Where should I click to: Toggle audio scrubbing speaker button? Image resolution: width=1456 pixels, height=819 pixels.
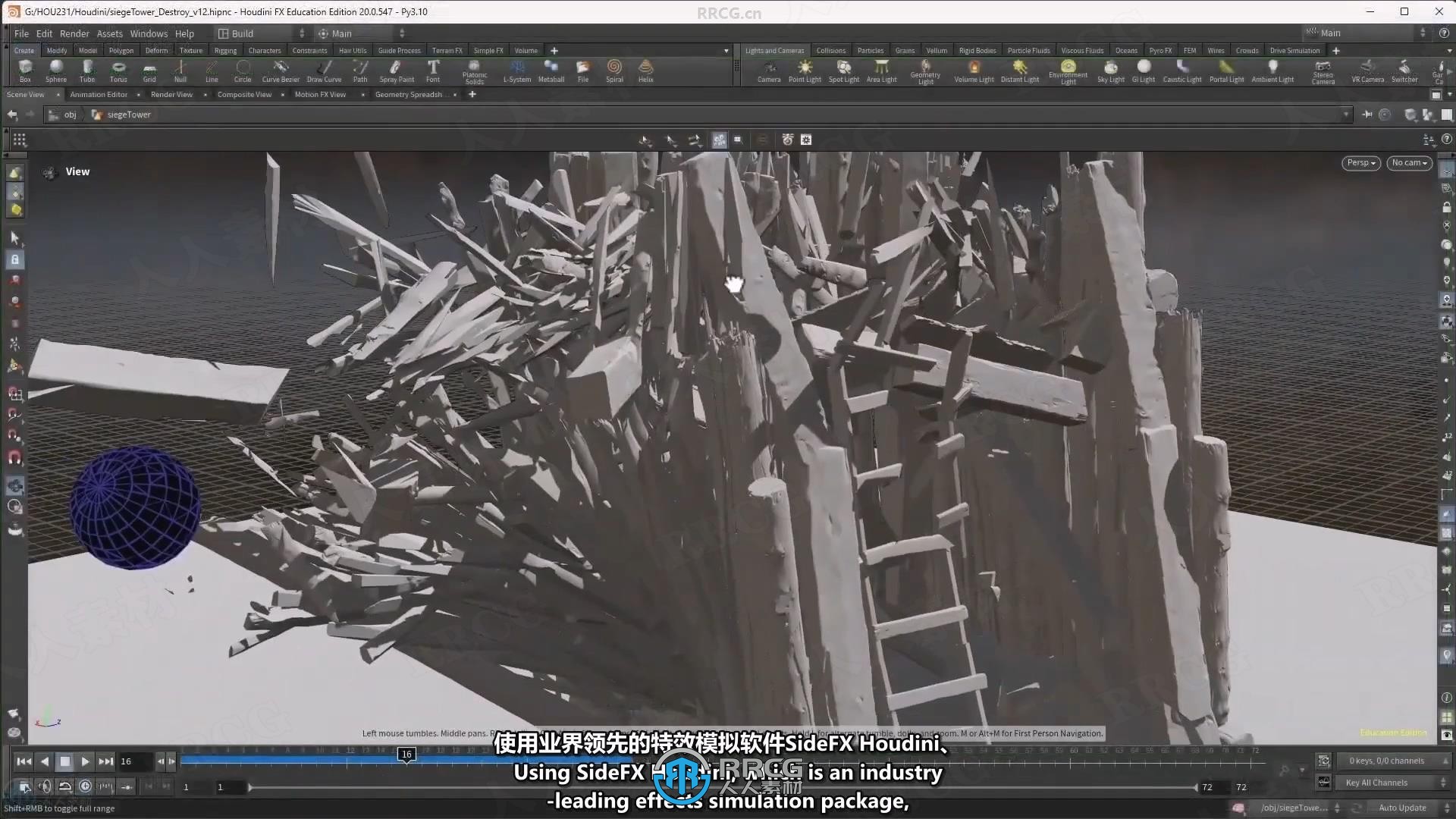point(45,786)
